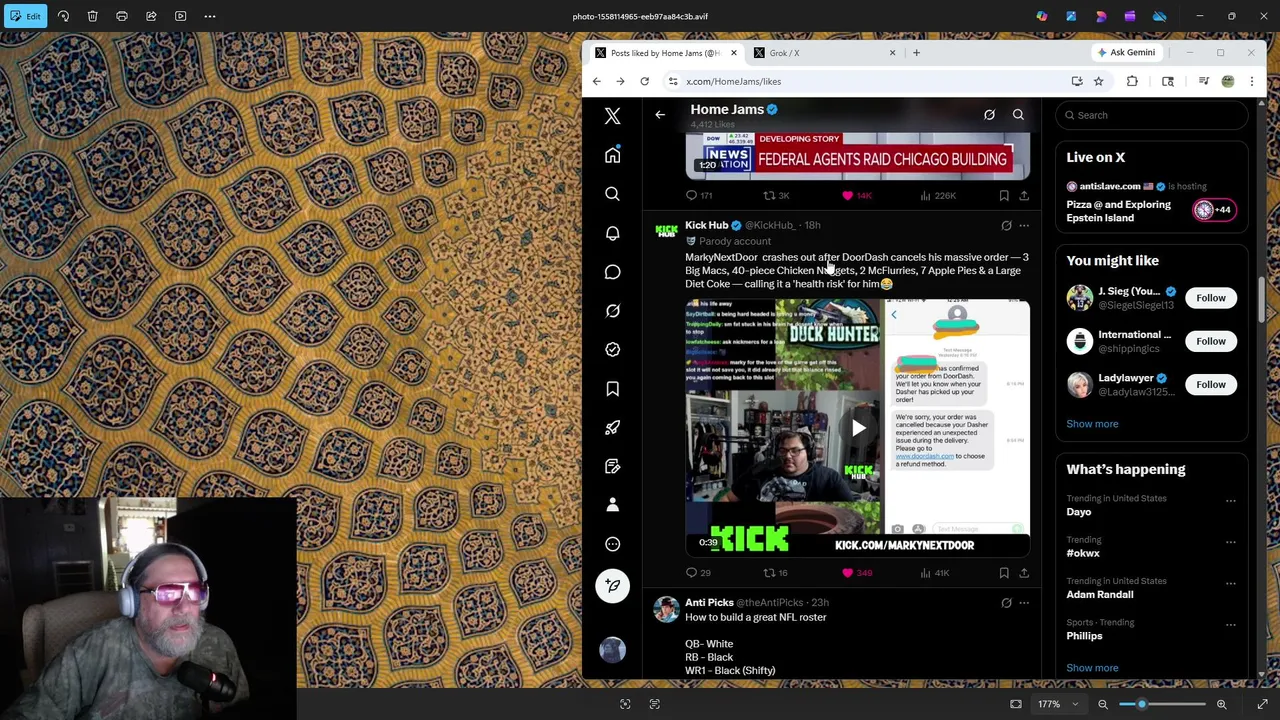Screen dimensions: 1280x720
Task: Open More circle menu in X sidebar
Action: (612, 544)
